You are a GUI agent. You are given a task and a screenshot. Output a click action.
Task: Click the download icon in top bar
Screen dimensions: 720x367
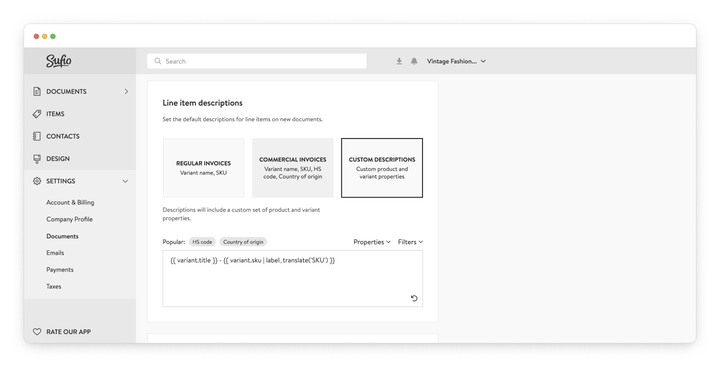click(x=399, y=61)
